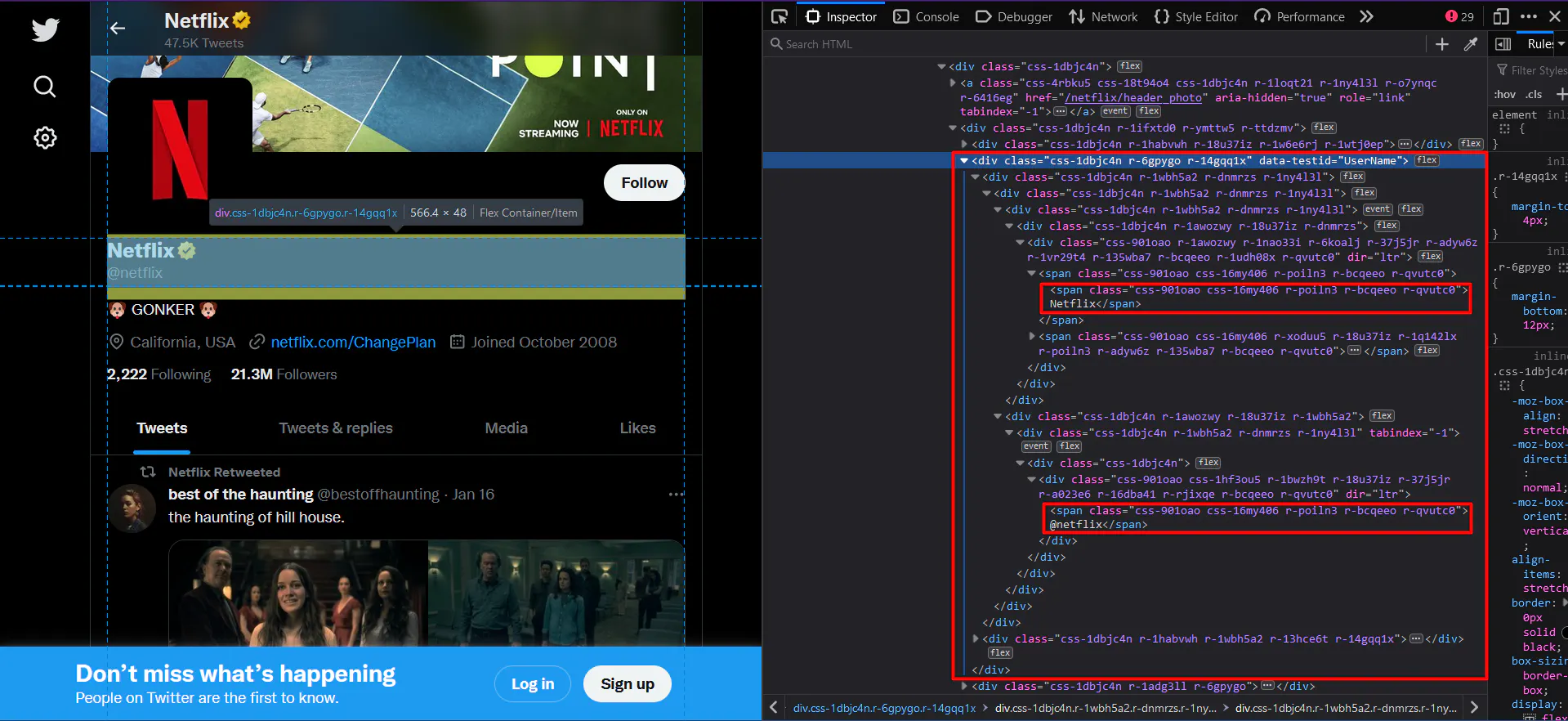This screenshot has width=1568, height=721.
Task: Collapse the r-1awozwy r-18u37iz r-dnmrzs div
Action: (1008, 226)
